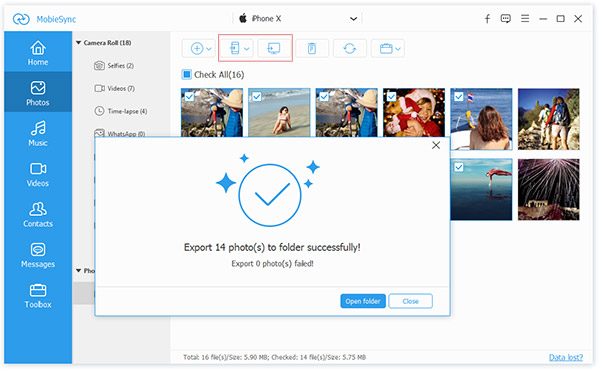Open the Music section in sidebar
This screenshot has width=600, height=372.
(38, 133)
